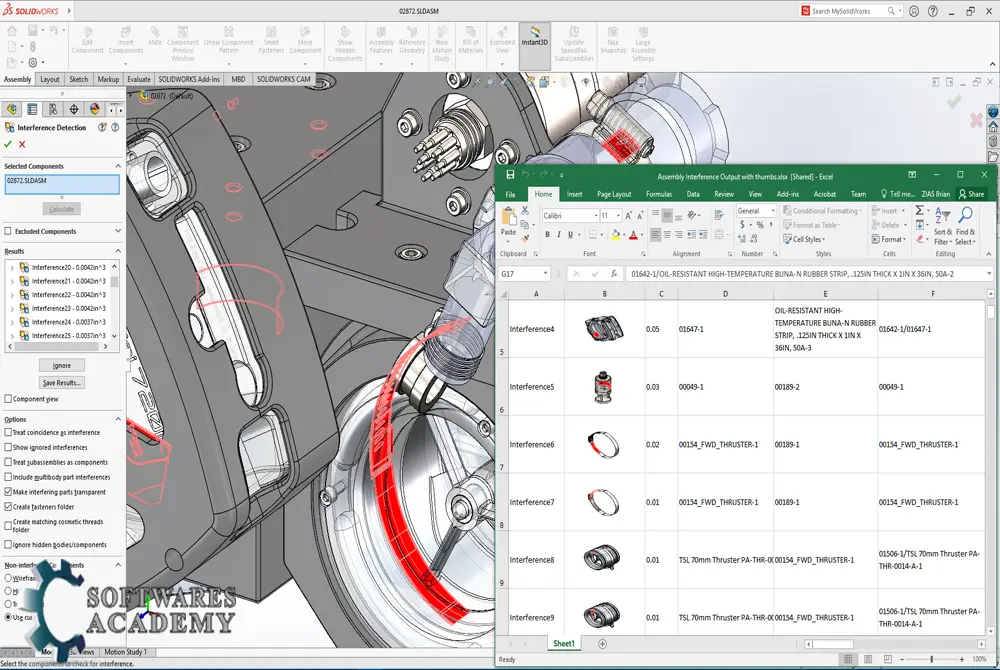Collapse the Results section
This screenshot has height=670, width=1000.
(x=118, y=251)
